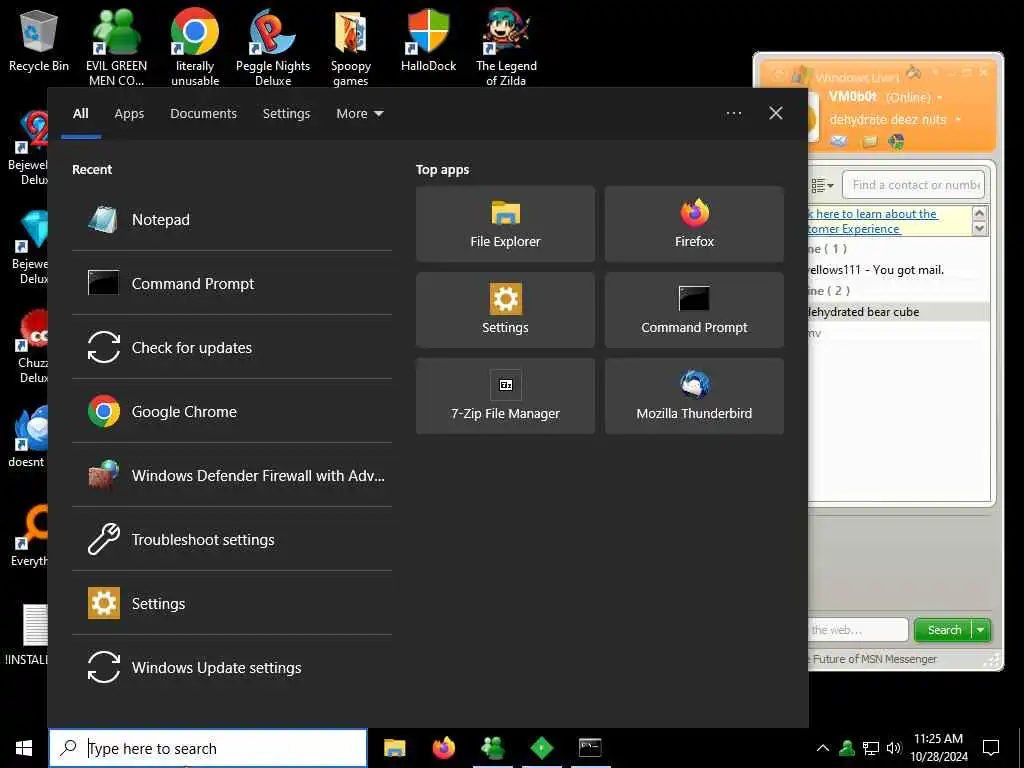Screen dimensions: 1024x768
Task: Open dehydrate deez nuts personal message dropdown
Action: tap(958, 120)
